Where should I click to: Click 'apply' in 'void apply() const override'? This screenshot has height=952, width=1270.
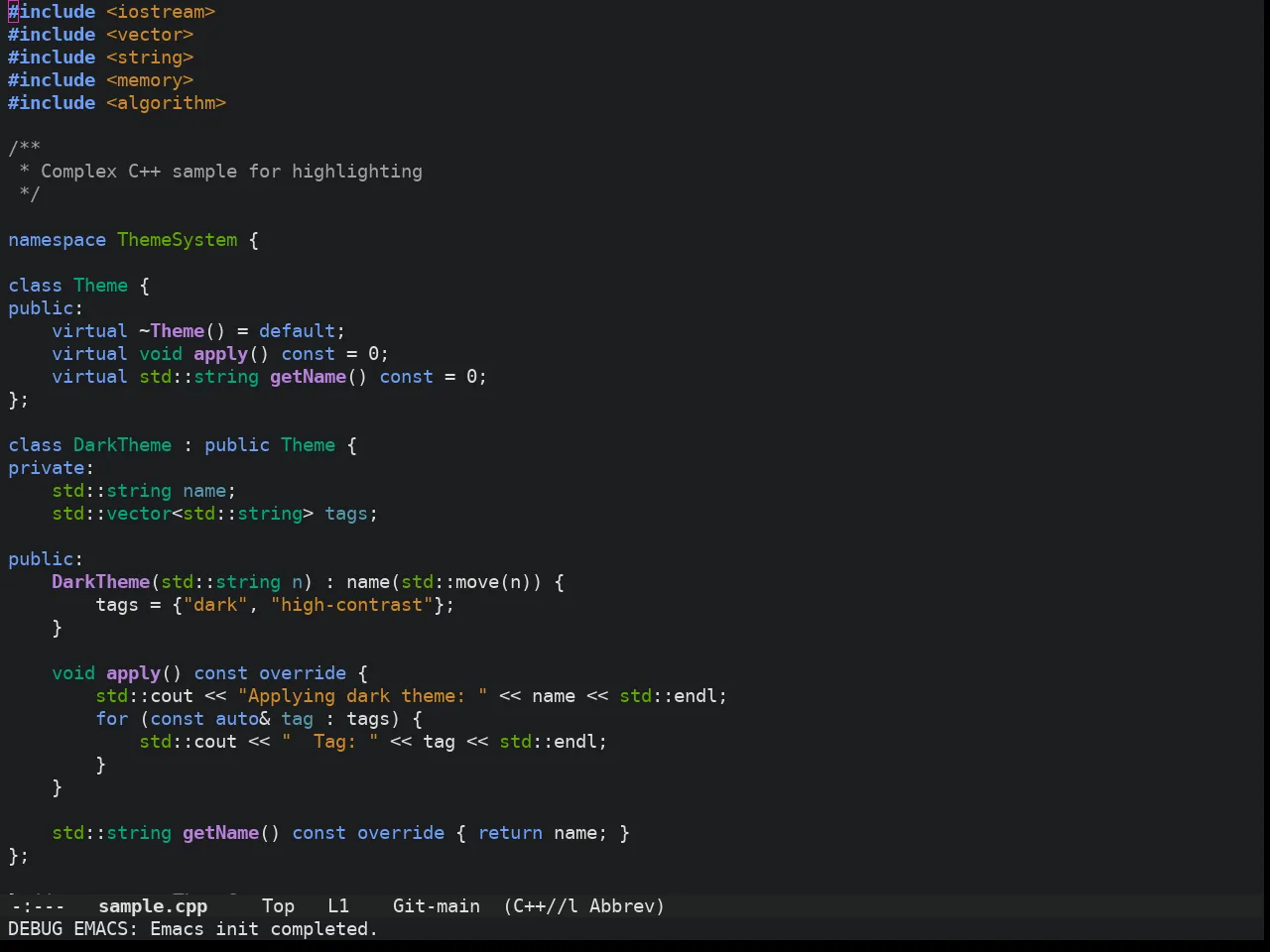click(x=133, y=673)
